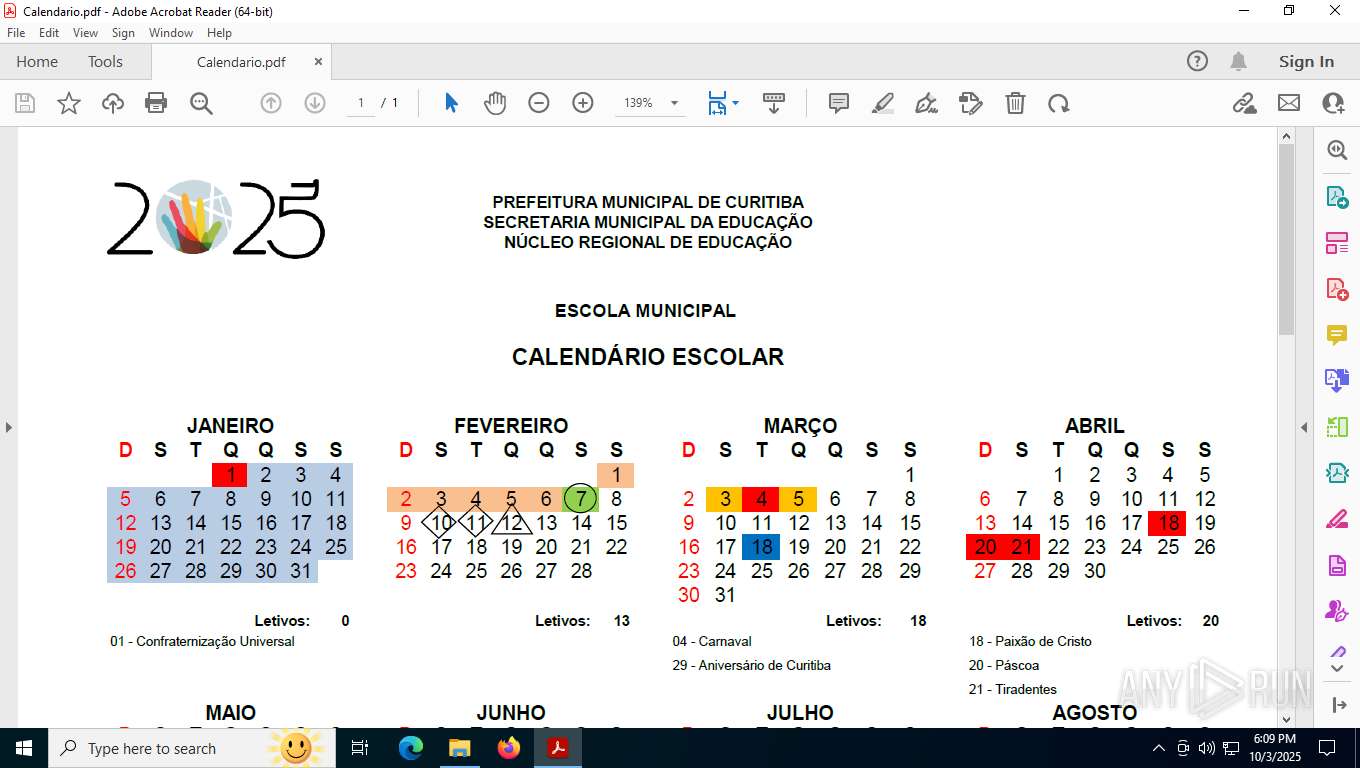Expand the left navigation pane
1360x768 pixels.
(8, 427)
